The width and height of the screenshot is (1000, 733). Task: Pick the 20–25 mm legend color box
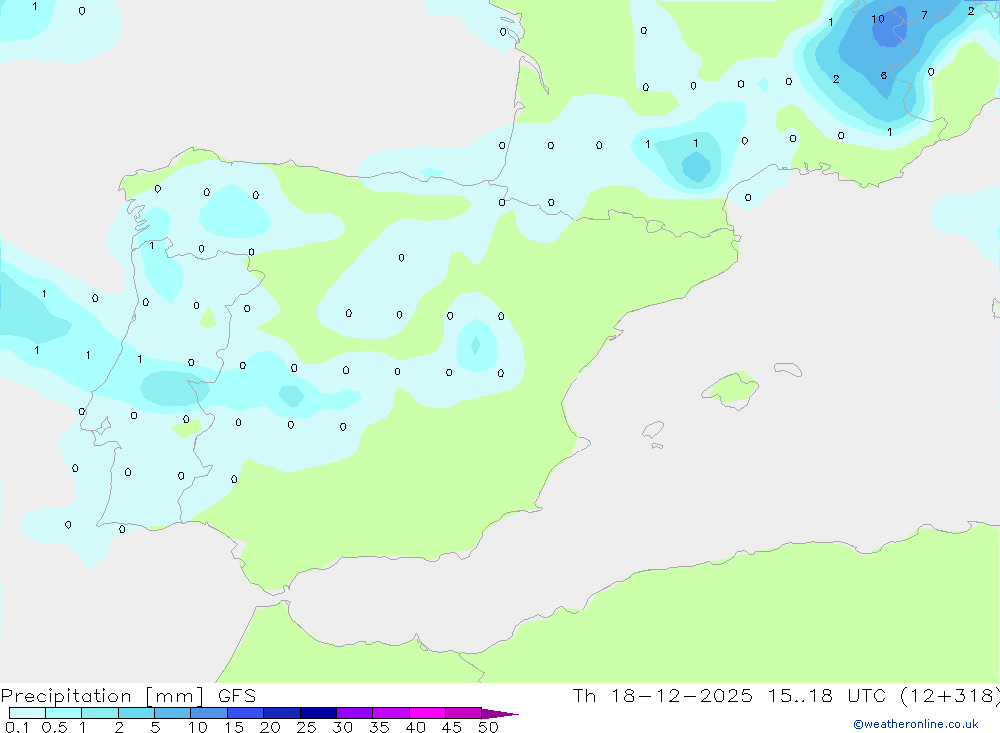point(282,713)
